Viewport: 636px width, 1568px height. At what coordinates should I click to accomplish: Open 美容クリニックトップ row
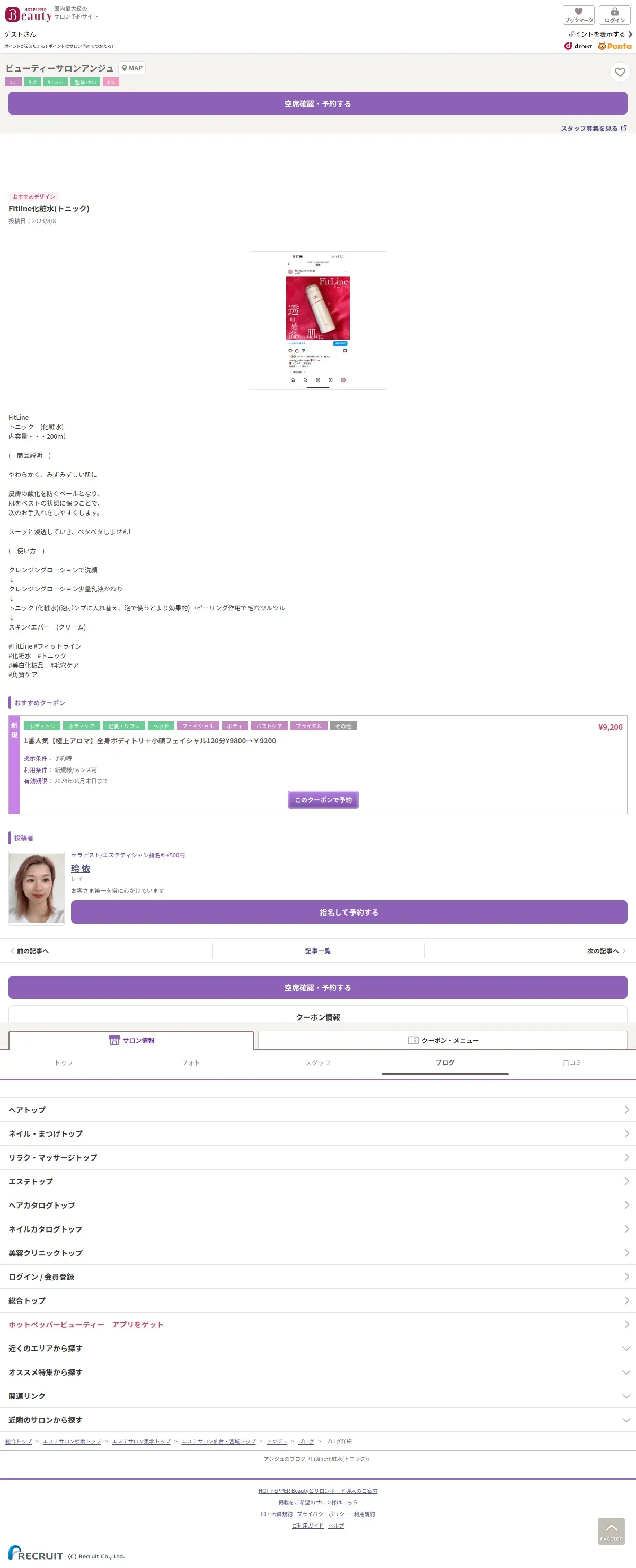[317, 1253]
